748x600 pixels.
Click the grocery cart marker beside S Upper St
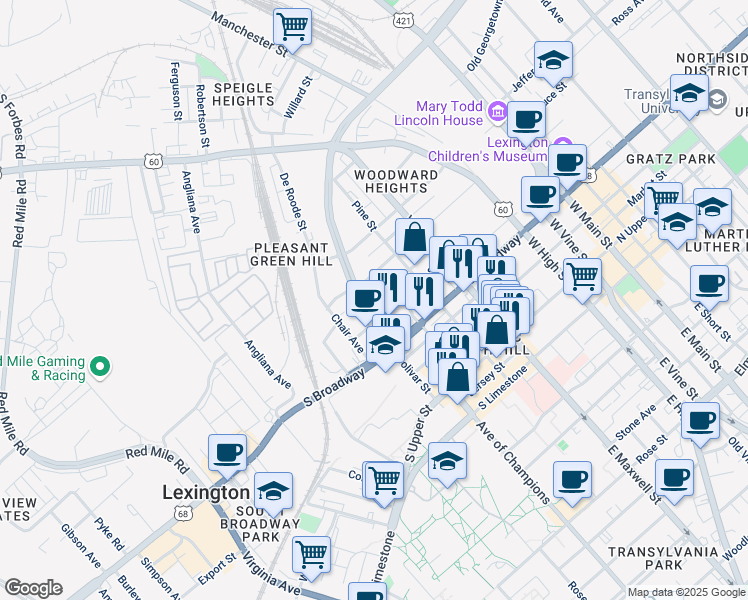point(384,481)
